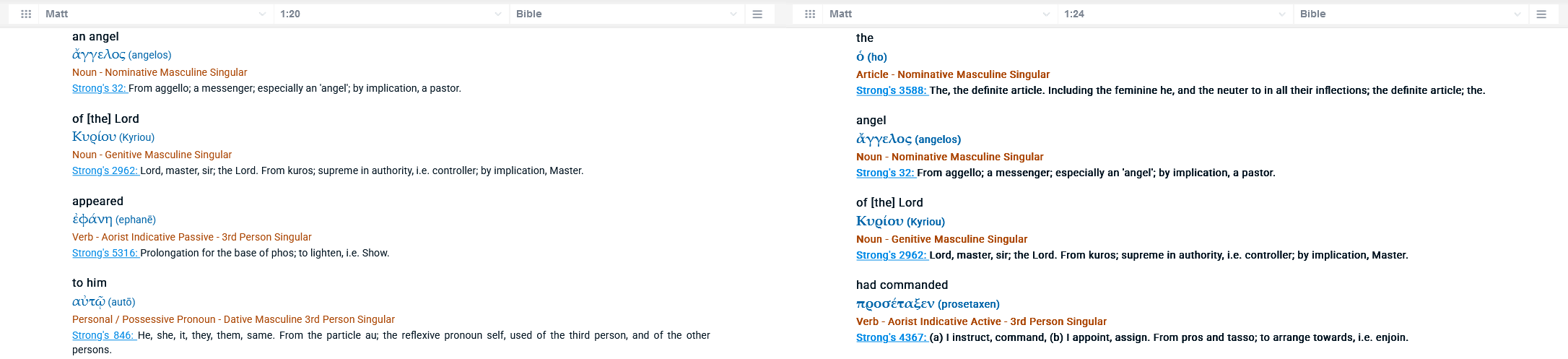
Task: Click Strong's 2962 link in right pane
Action: click(x=892, y=255)
